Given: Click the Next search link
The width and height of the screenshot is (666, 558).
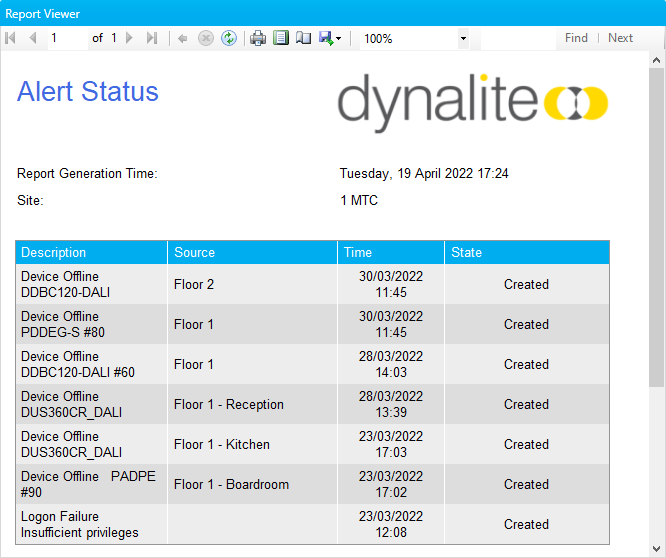Looking at the screenshot, I should coord(620,38).
